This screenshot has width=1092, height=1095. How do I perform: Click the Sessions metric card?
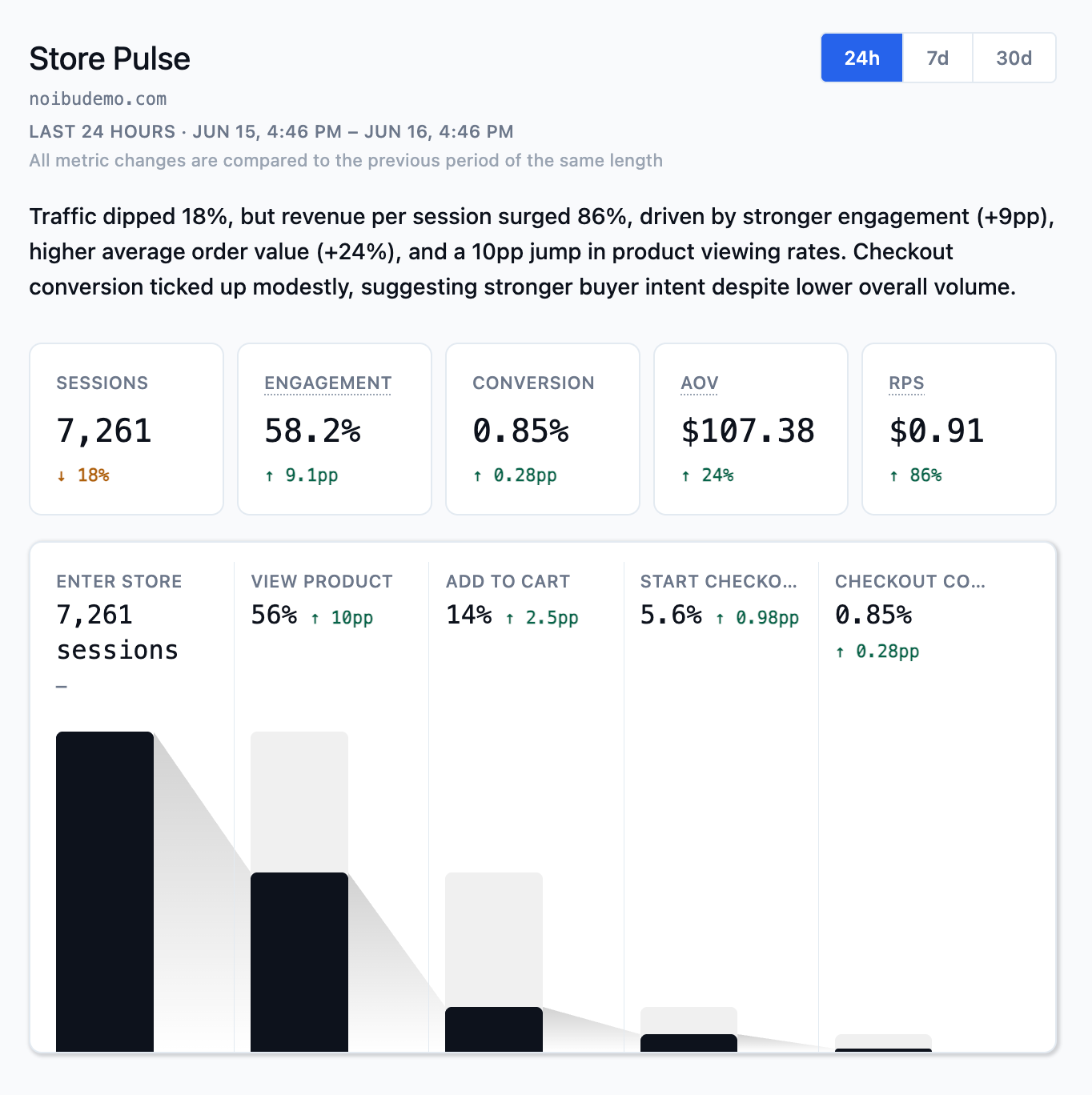tap(126, 429)
